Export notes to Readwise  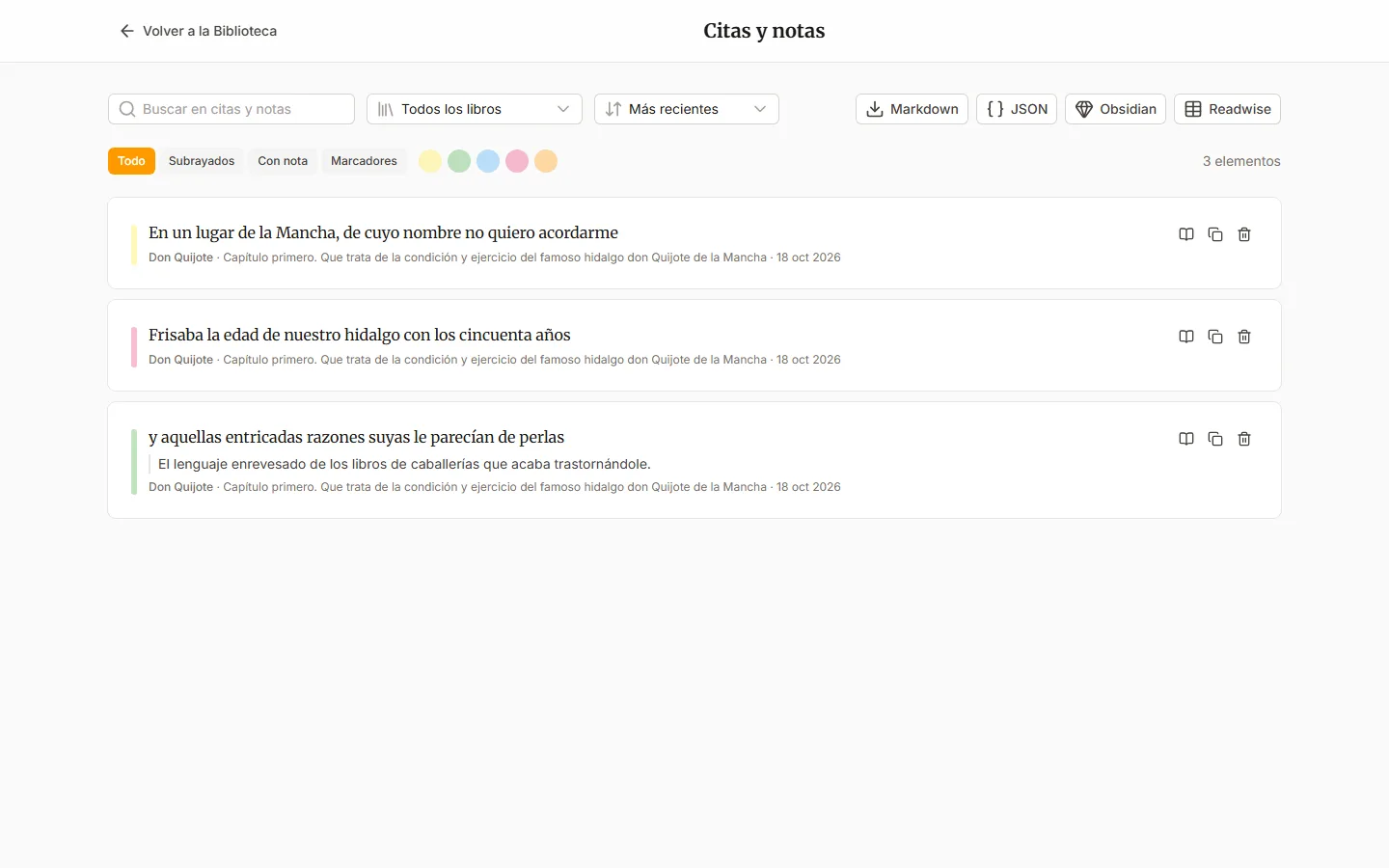click(x=1227, y=109)
